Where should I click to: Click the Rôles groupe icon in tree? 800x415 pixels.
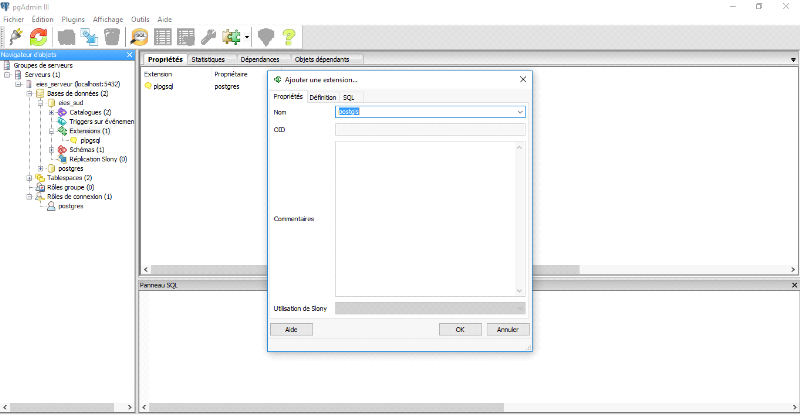click(40, 187)
